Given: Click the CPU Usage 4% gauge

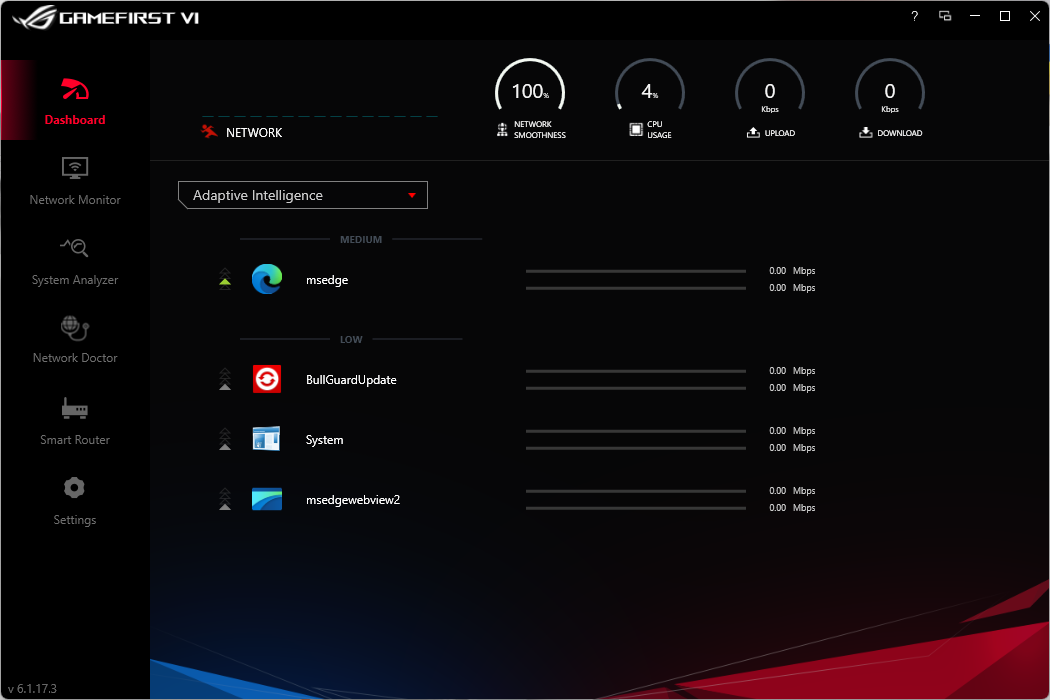Looking at the screenshot, I should click(650, 88).
